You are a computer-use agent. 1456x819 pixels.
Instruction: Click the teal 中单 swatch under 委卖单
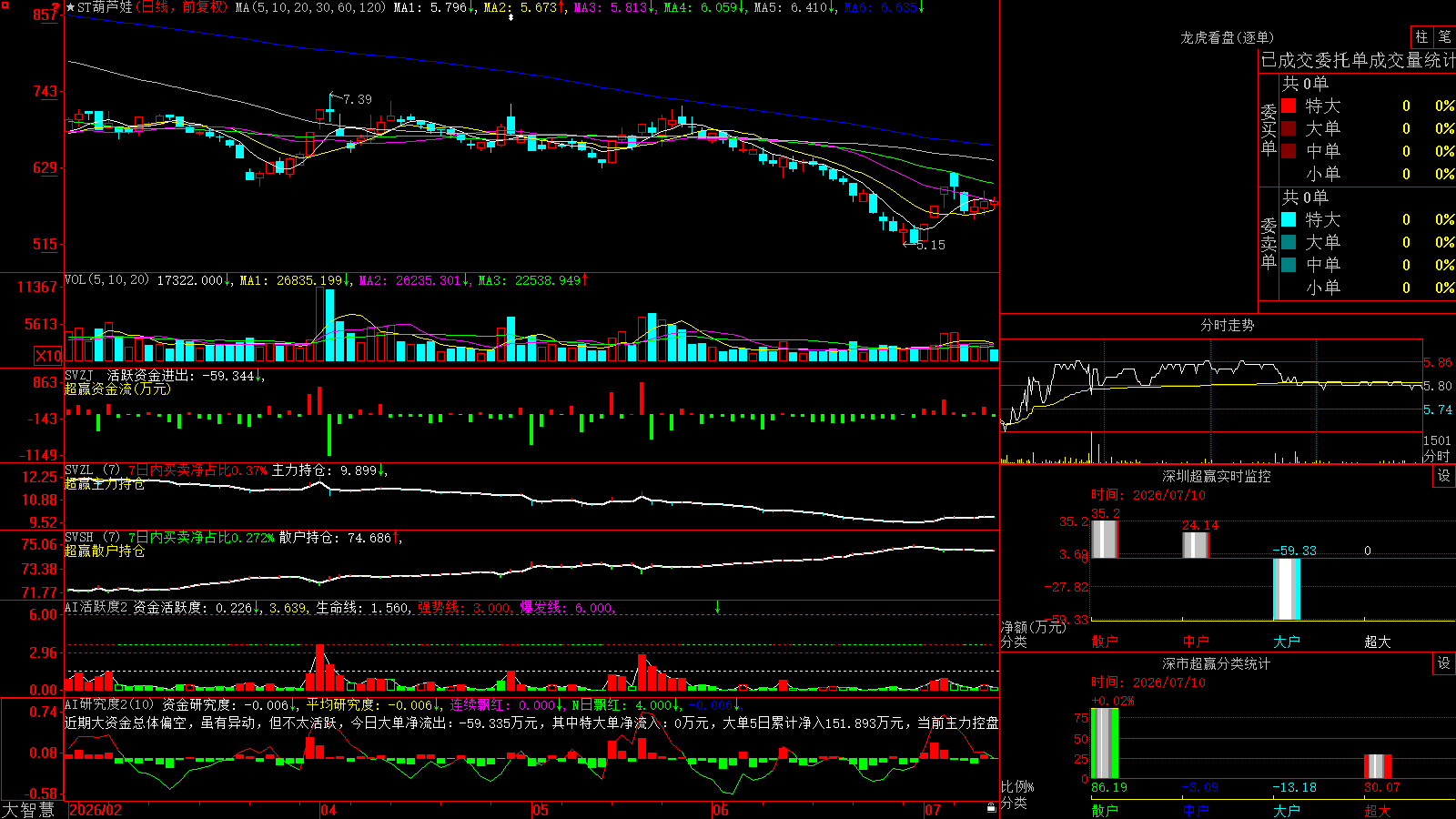tap(1289, 265)
